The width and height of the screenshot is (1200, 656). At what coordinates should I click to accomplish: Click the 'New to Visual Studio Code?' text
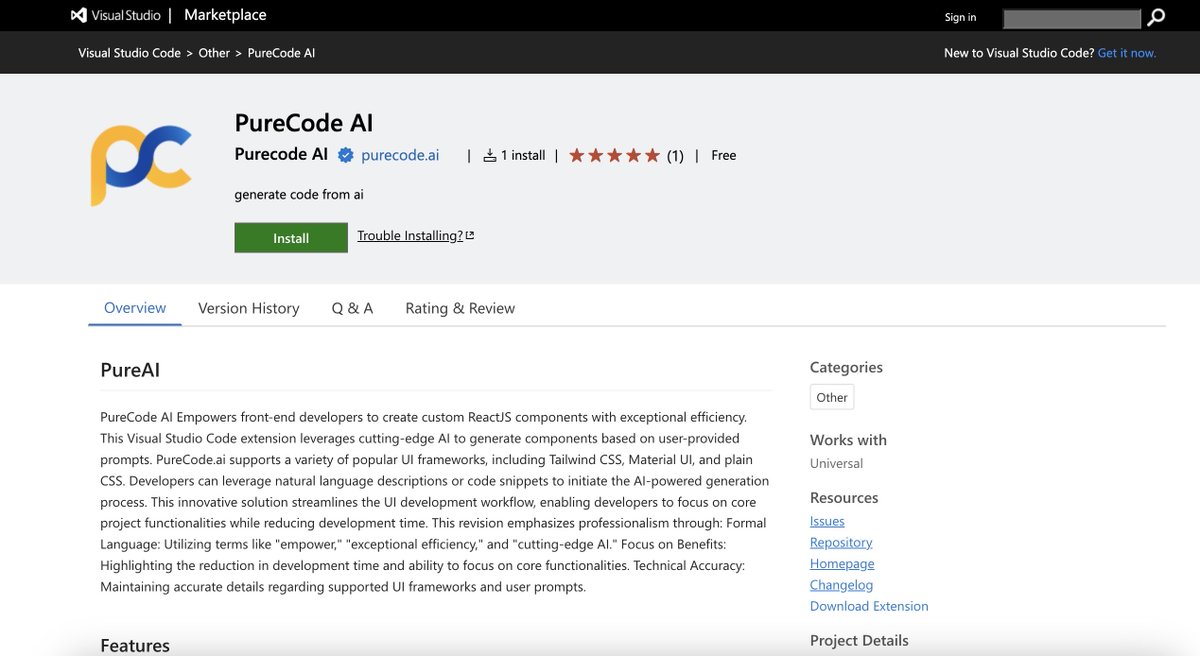[1019, 53]
